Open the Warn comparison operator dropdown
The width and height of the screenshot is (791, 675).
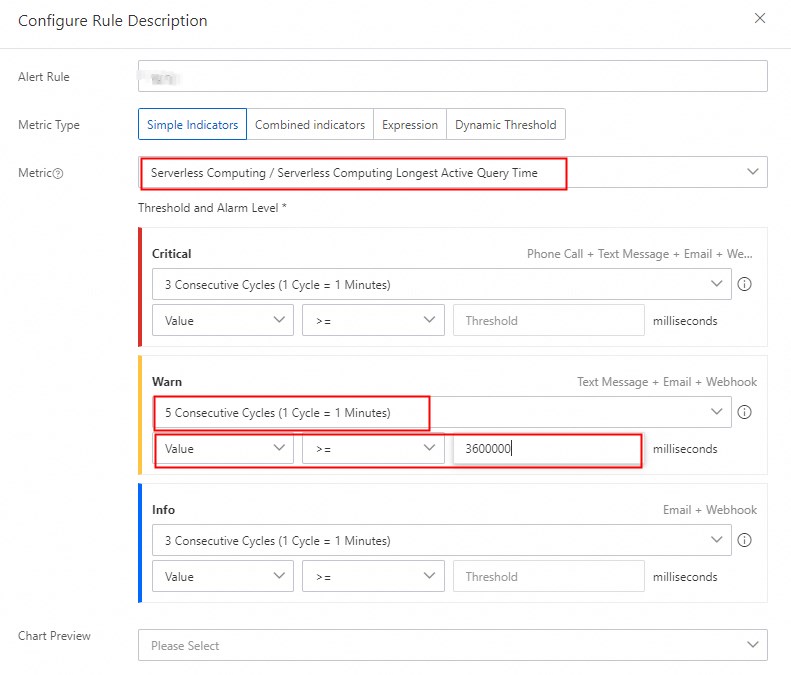coord(373,449)
